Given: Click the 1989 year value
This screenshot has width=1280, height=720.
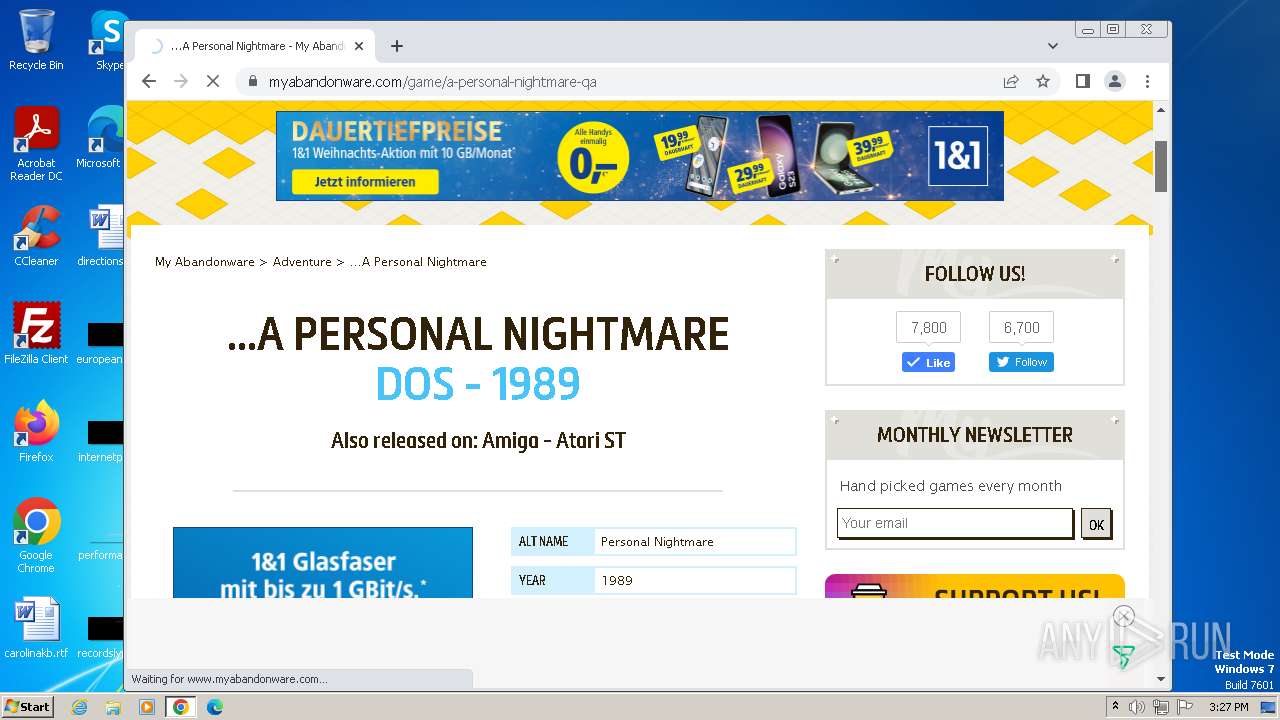Looking at the screenshot, I should 617,580.
